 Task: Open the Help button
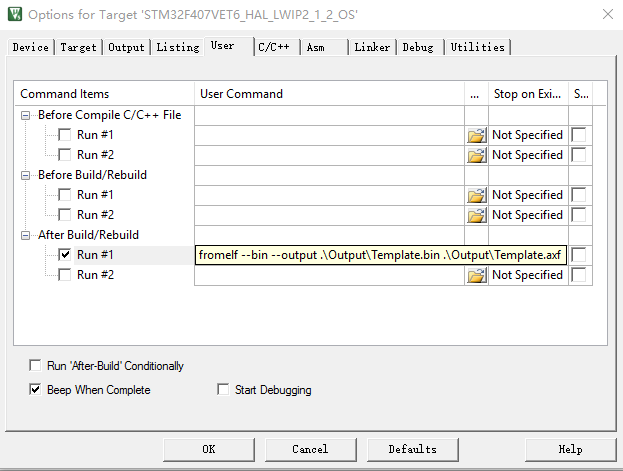point(571,450)
